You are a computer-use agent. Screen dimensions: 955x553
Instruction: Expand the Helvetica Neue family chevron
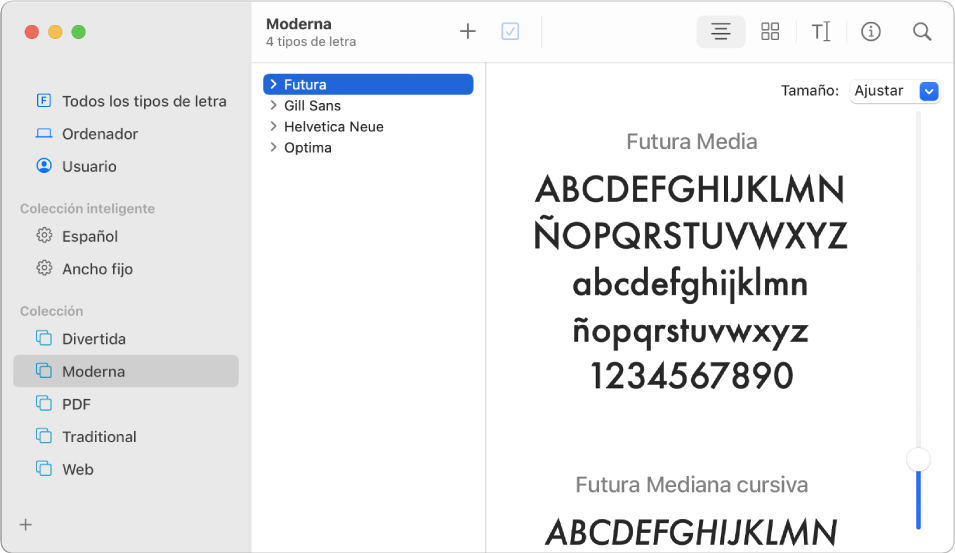(273, 126)
